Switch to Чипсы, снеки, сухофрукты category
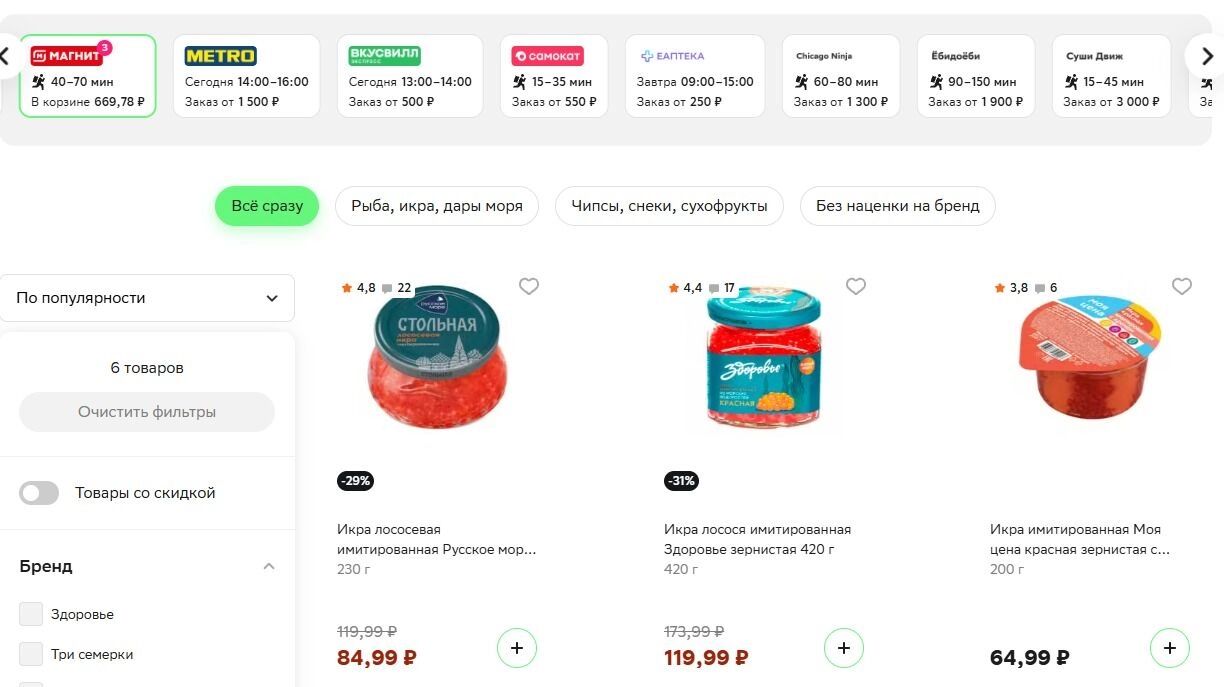Screen dimensions: 1224x687 [669, 206]
